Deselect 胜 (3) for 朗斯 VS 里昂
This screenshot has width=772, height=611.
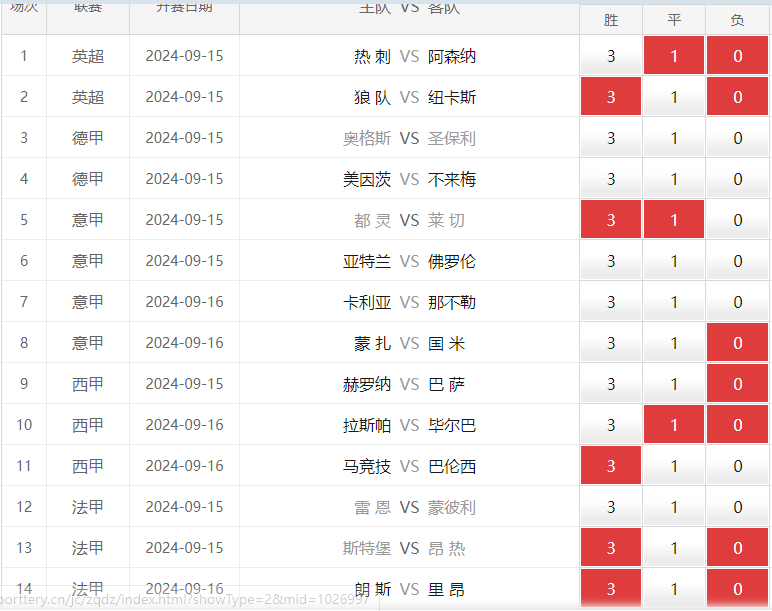(611, 589)
